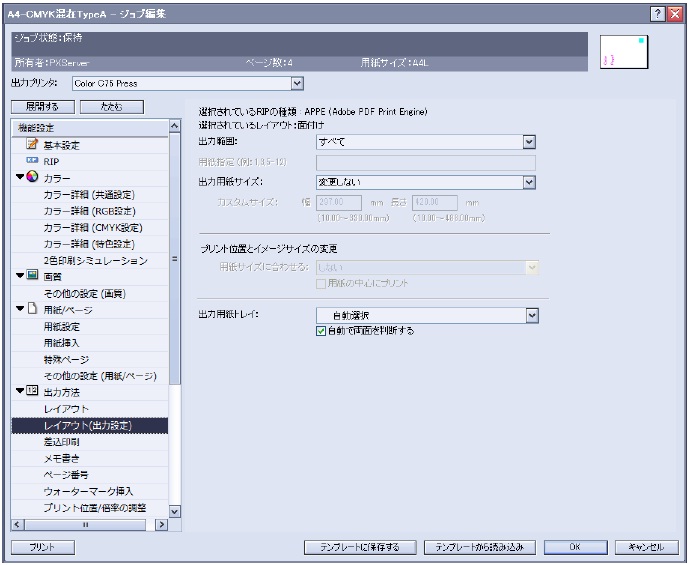Open the 出力プリンタ dropdown showing Color C75 Press
Viewport: 689px width, 565px height.
[297, 84]
